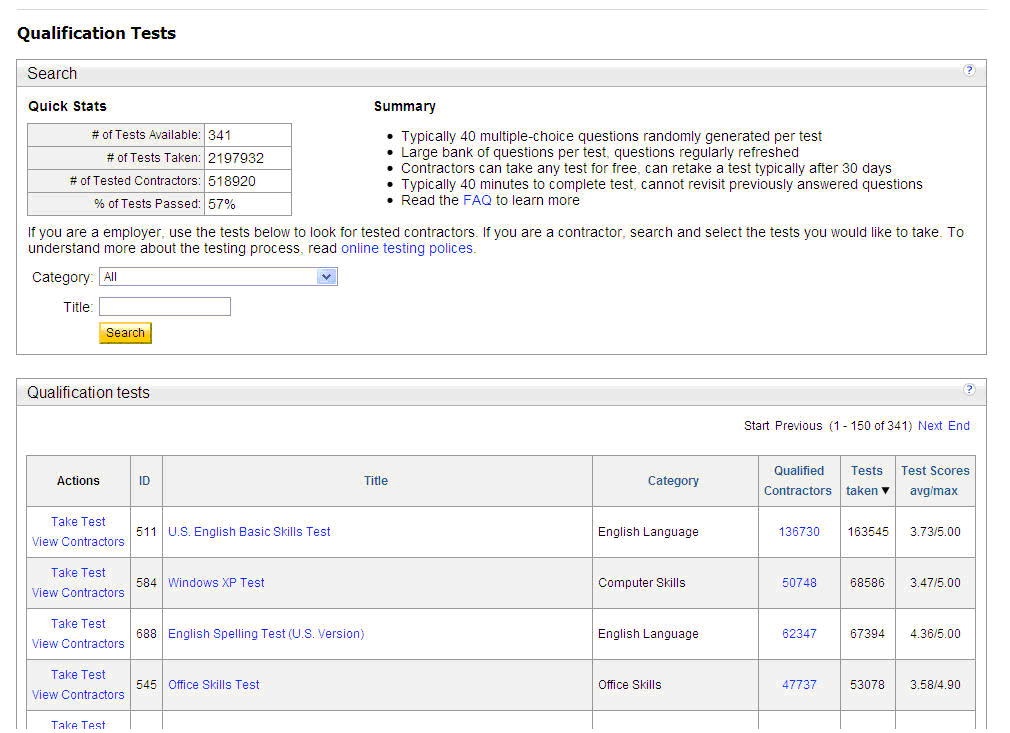View Contractors for Windows XP Test
The width and height of the screenshot is (1010, 733).
[78, 593]
